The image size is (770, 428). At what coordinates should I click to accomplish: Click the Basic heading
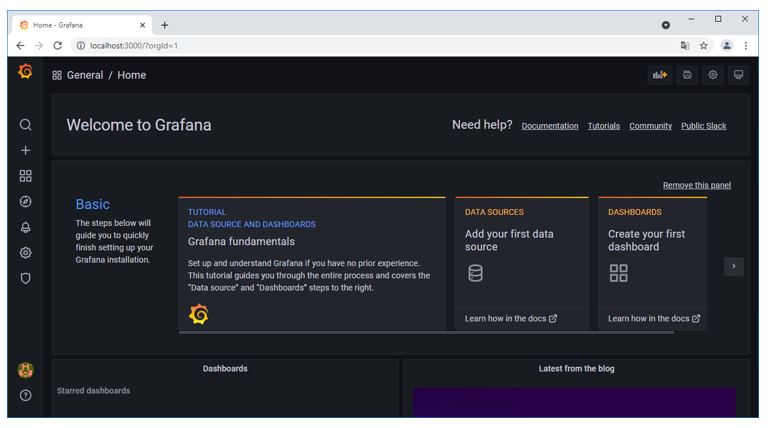coord(92,204)
